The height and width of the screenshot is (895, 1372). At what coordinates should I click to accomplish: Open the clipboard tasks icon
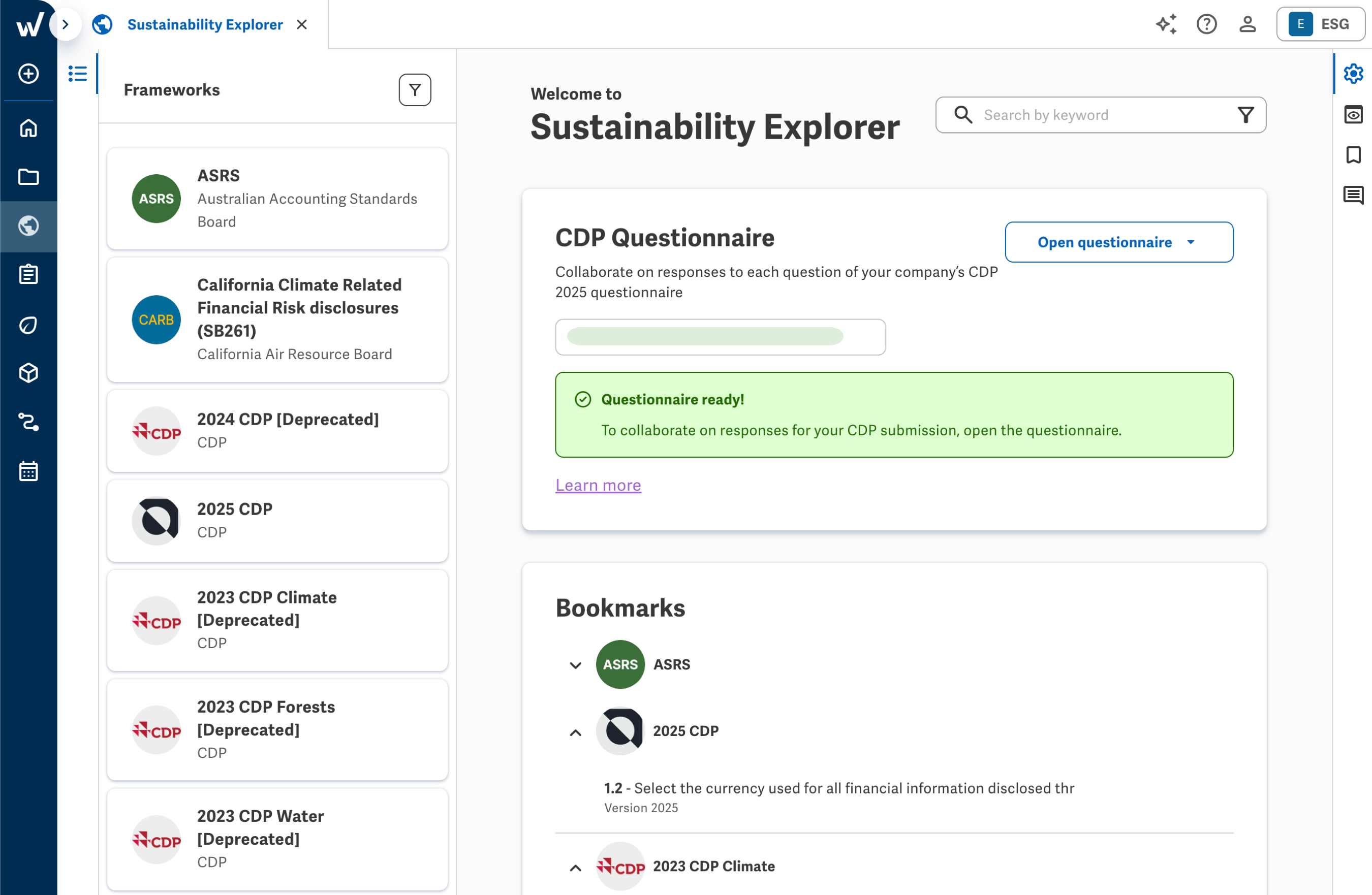click(28, 274)
